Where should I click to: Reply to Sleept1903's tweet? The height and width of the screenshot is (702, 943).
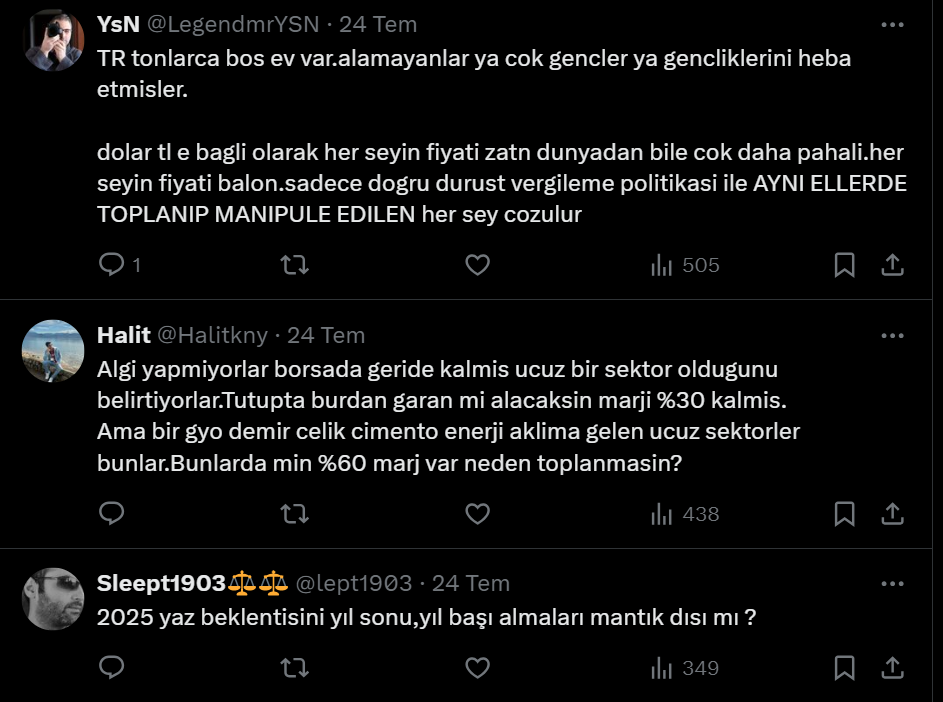112,668
